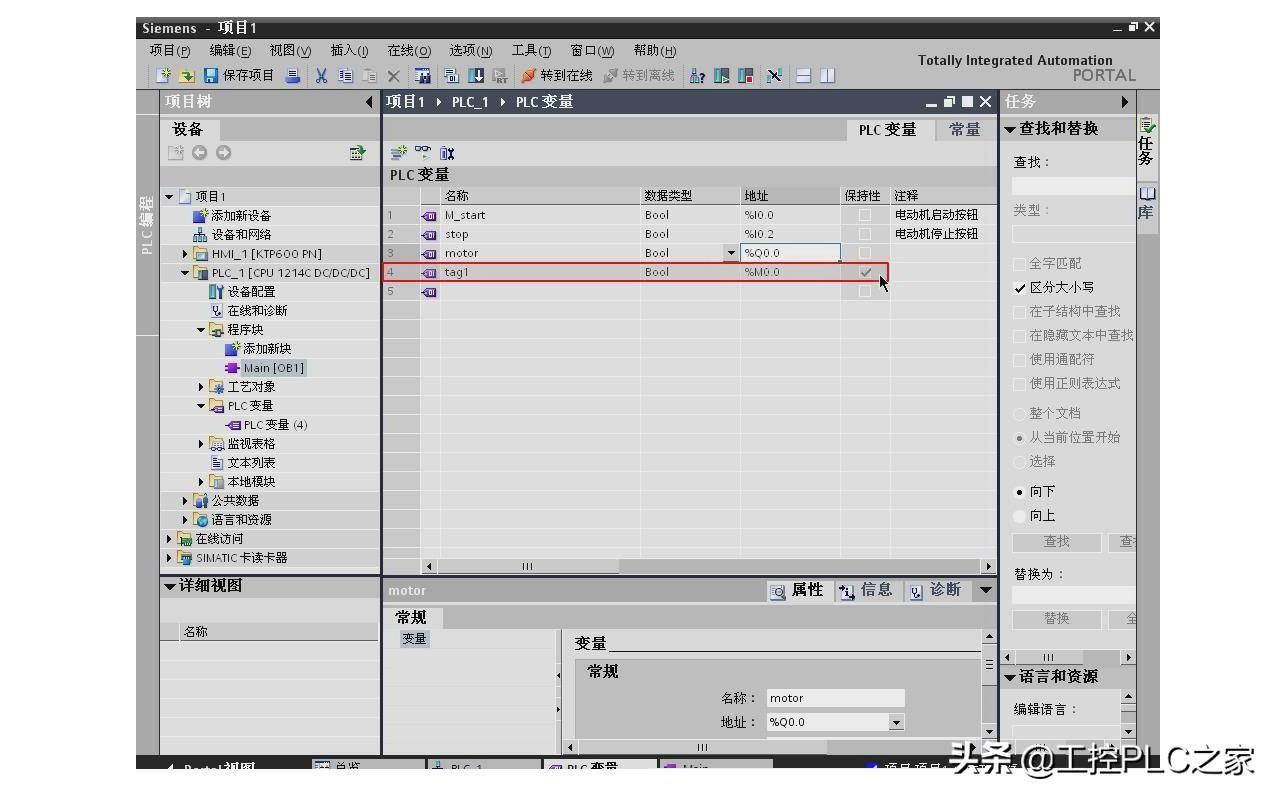Click the Delete X toolbar icon
The image size is (1280, 800).
pyautogui.click(x=394, y=76)
